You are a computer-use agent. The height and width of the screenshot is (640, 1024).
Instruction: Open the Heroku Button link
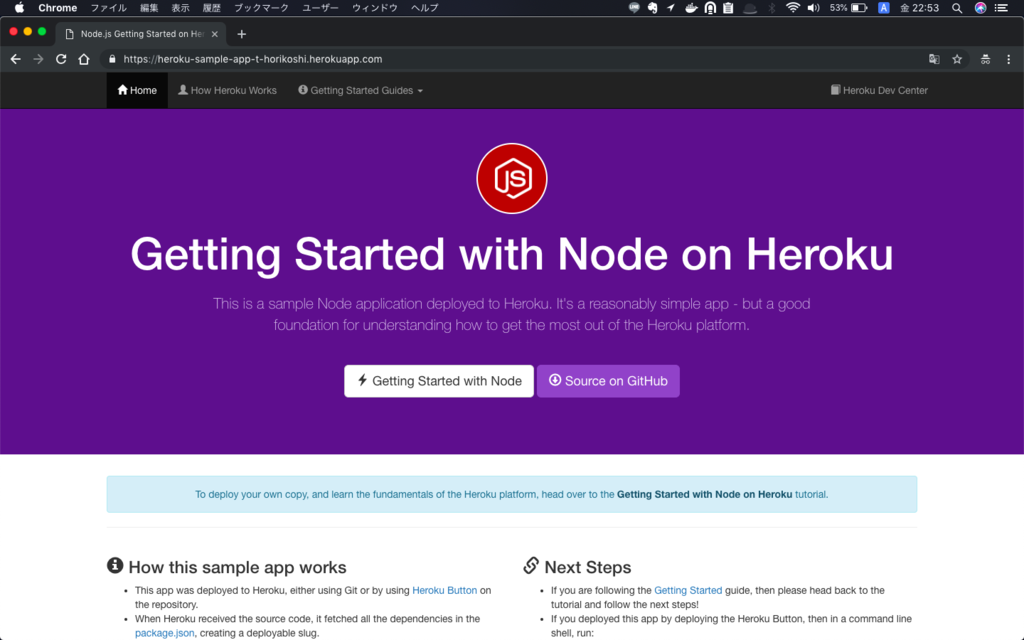click(x=444, y=590)
